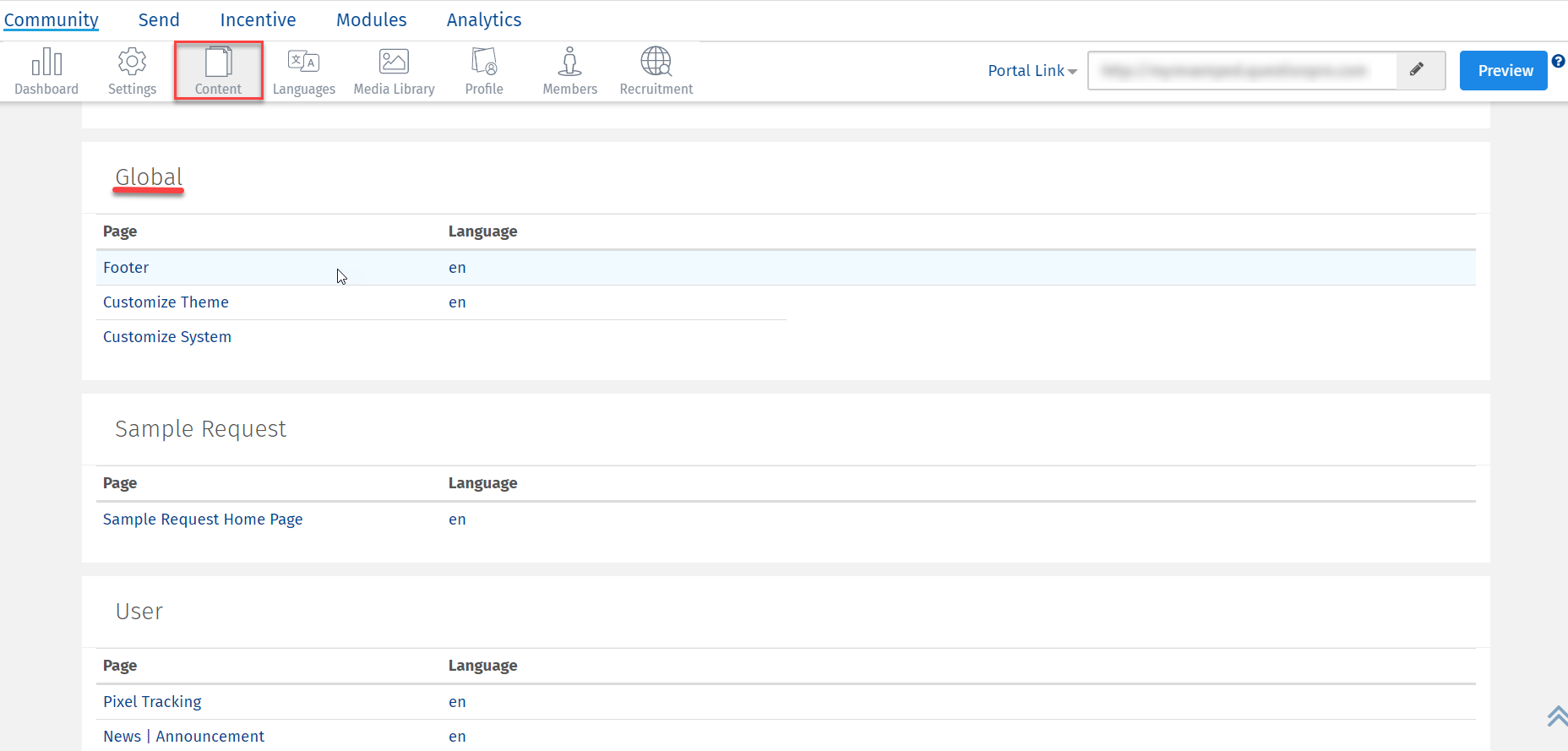
Task: Open the Media Library image icon
Action: pos(394,63)
